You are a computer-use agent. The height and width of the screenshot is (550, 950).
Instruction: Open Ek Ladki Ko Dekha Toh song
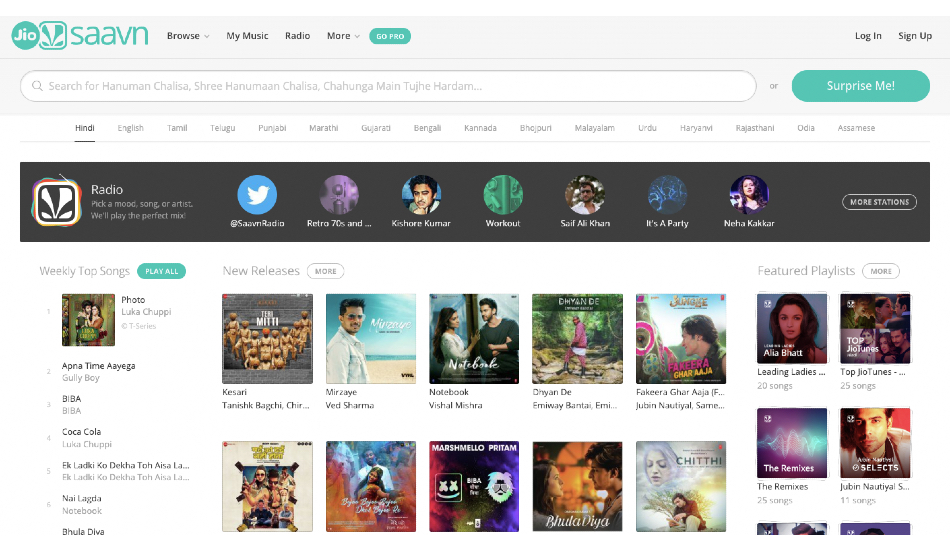pyautogui.click(x=125, y=465)
